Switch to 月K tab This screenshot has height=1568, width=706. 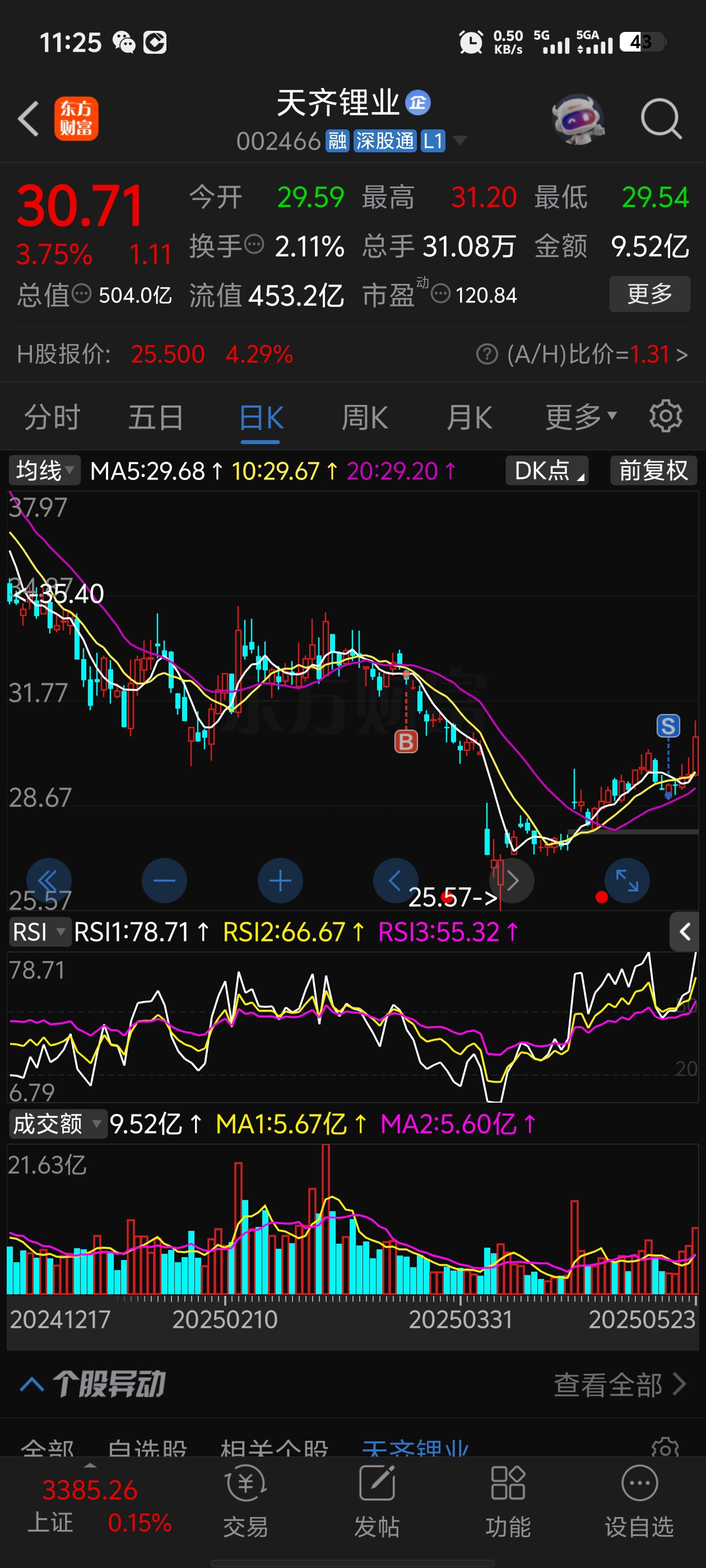(469, 418)
